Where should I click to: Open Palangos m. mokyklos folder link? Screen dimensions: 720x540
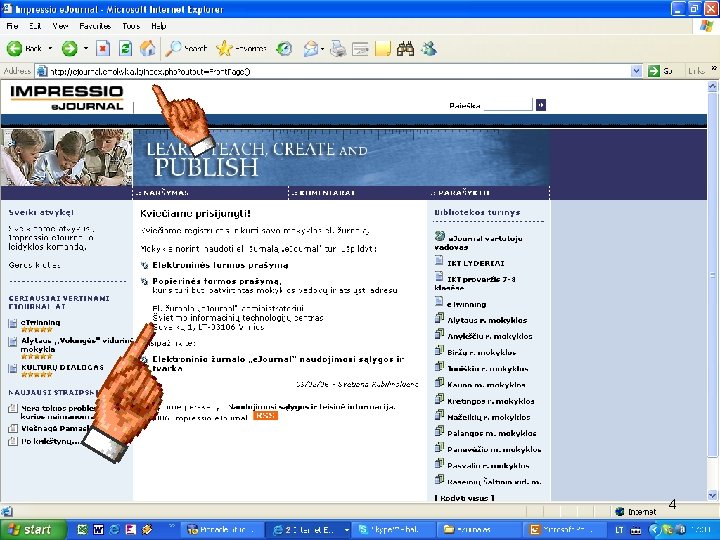(492, 433)
